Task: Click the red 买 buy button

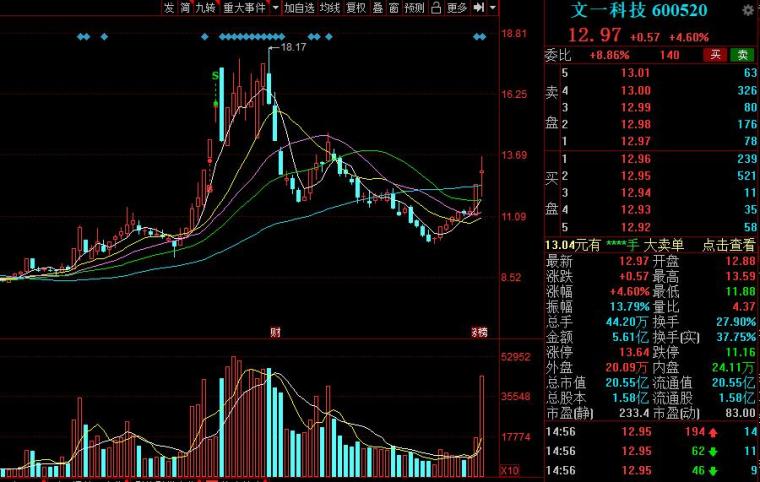Action: tap(715, 55)
